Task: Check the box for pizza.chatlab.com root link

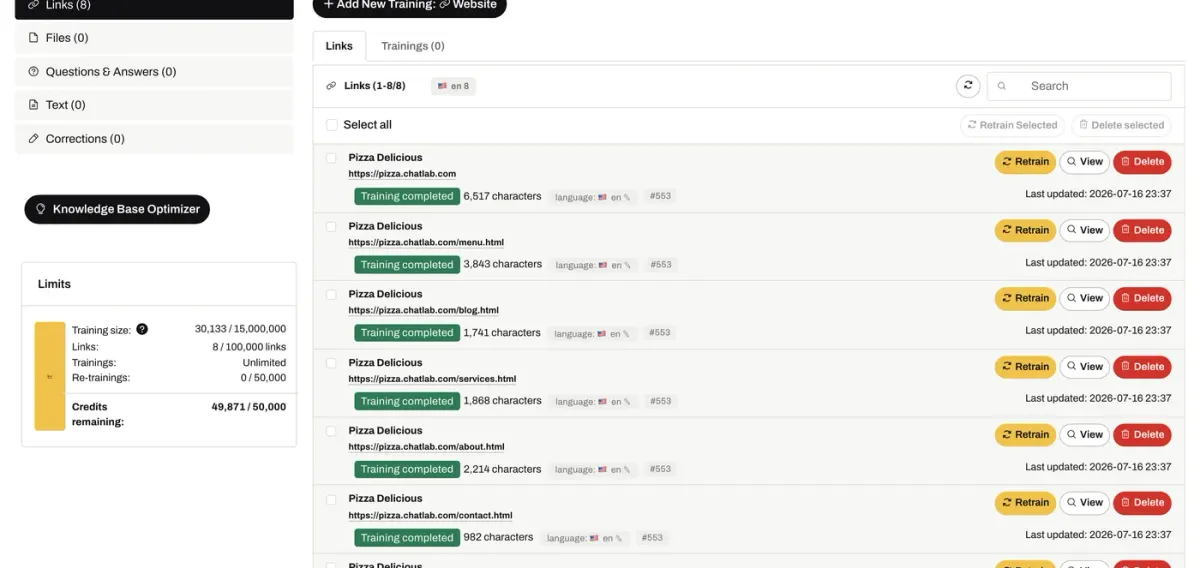Action: tap(332, 158)
